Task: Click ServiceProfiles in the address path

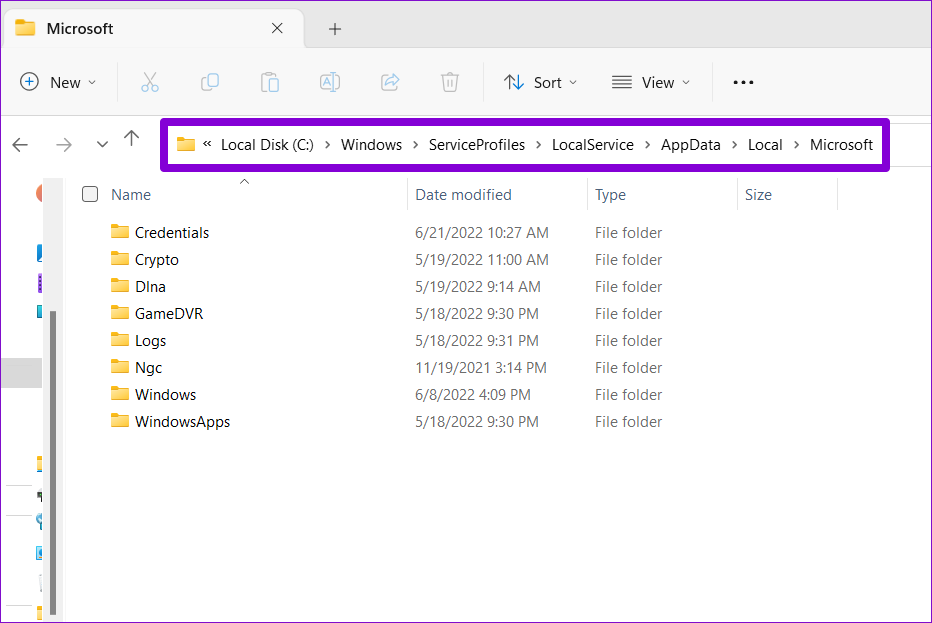Action: (x=477, y=144)
